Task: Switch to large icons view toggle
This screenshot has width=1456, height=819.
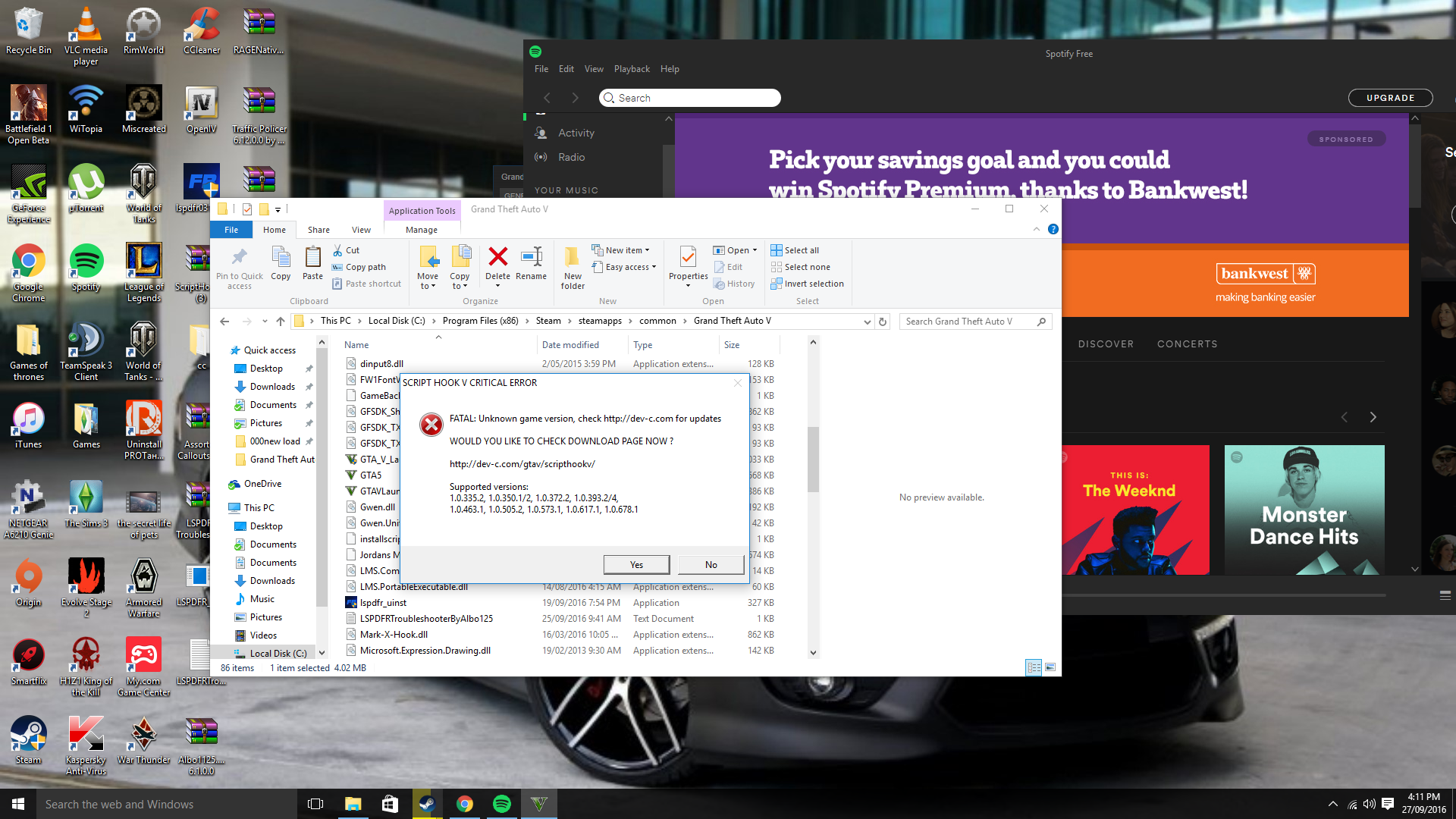Action: point(1050,667)
